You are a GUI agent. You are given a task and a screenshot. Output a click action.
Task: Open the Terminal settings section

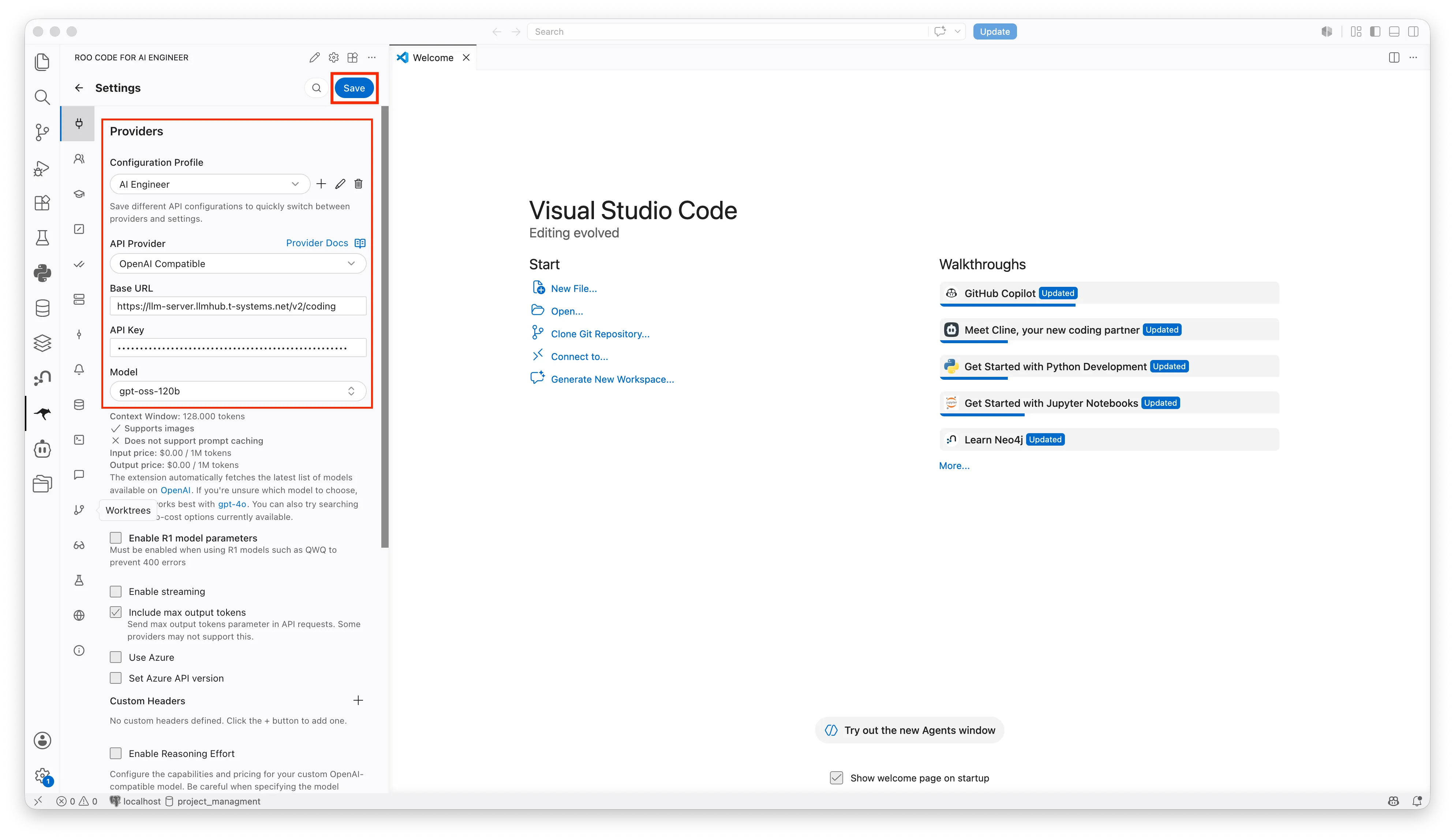tap(79, 440)
